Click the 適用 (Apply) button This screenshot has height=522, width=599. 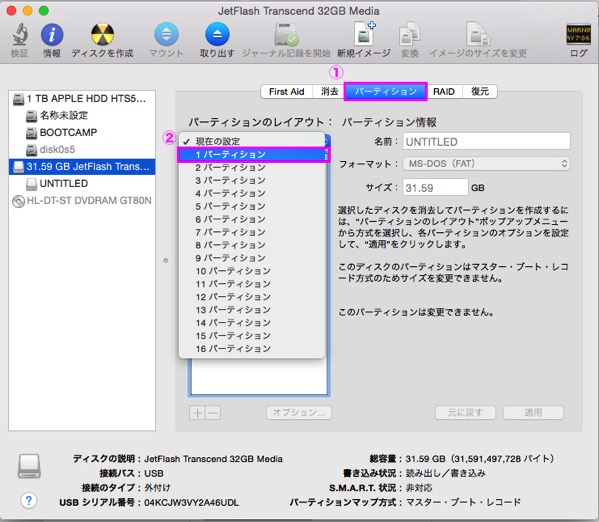click(533, 413)
